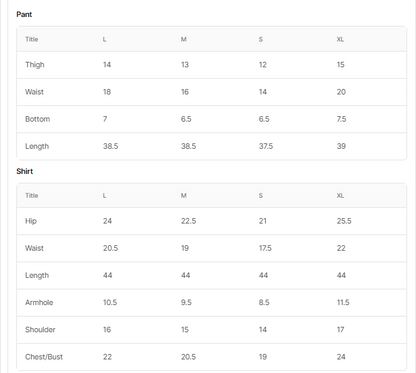Select the Armhole row label

tap(39, 302)
